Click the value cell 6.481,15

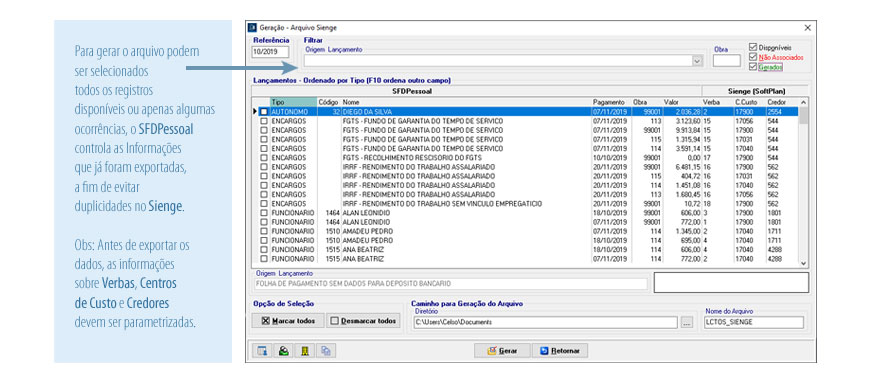pos(682,167)
